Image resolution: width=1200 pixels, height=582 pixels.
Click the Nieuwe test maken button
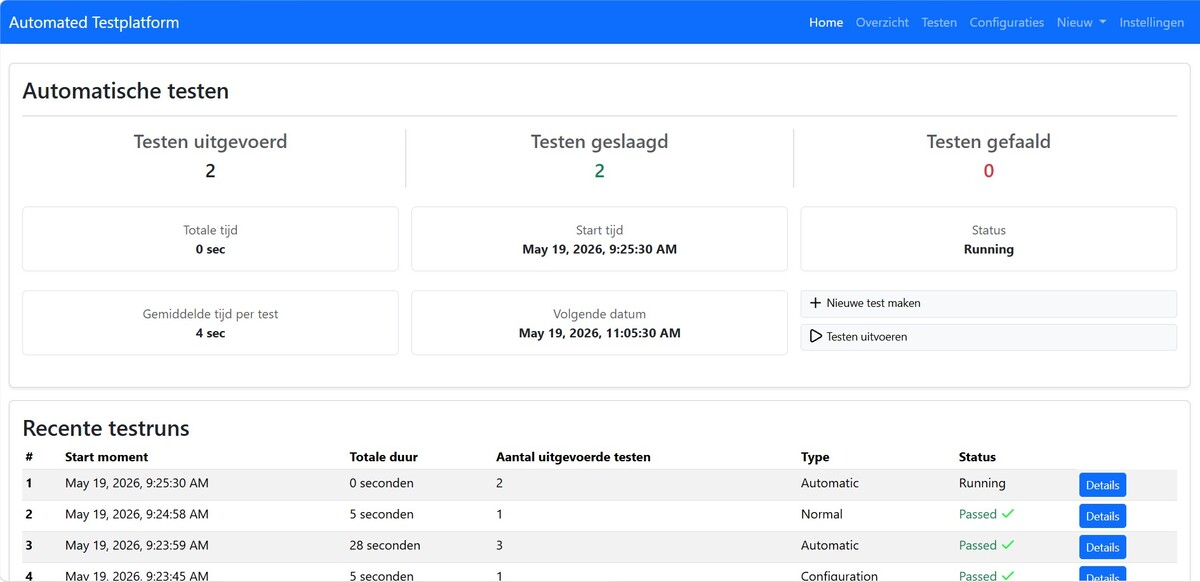coord(988,303)
